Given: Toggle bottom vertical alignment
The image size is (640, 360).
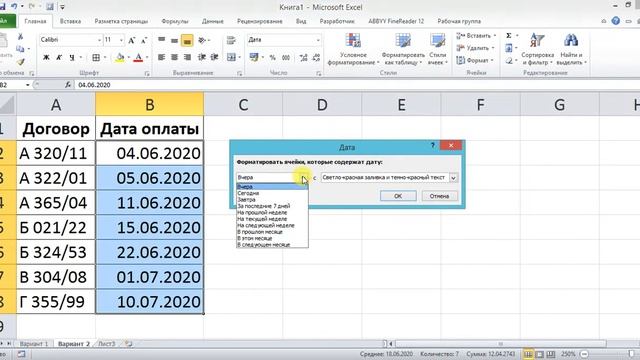Looking at the screenshot, I should [x=187, y=40].
